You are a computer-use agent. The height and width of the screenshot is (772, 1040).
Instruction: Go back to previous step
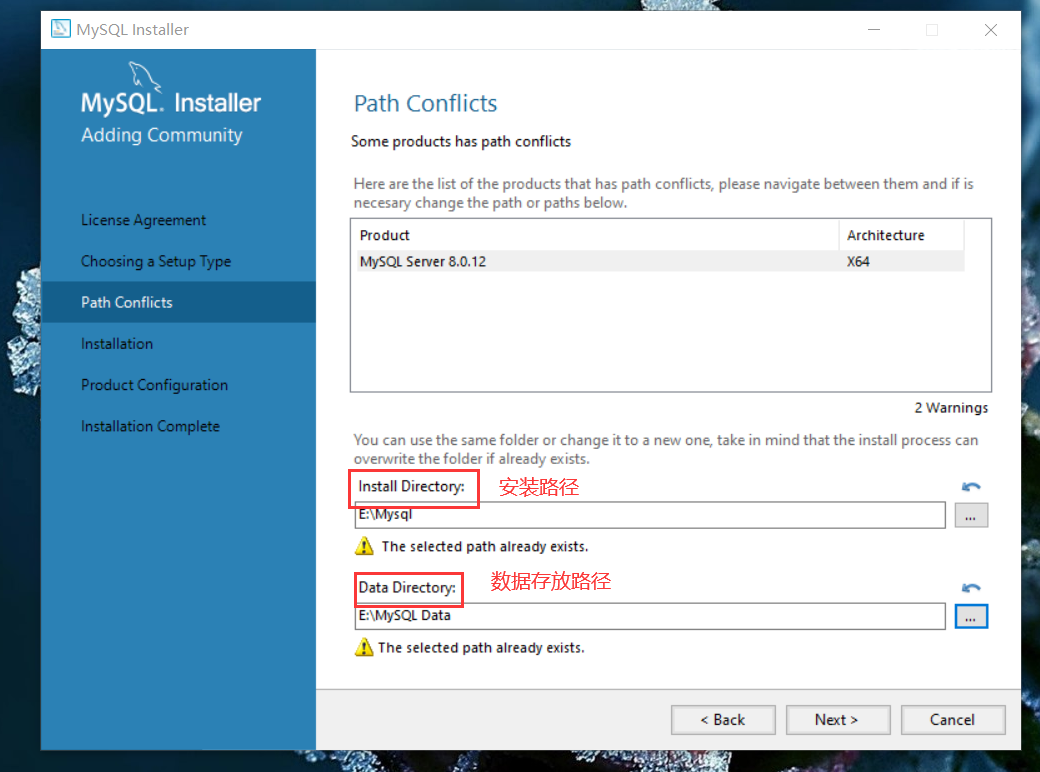[723, 720]
